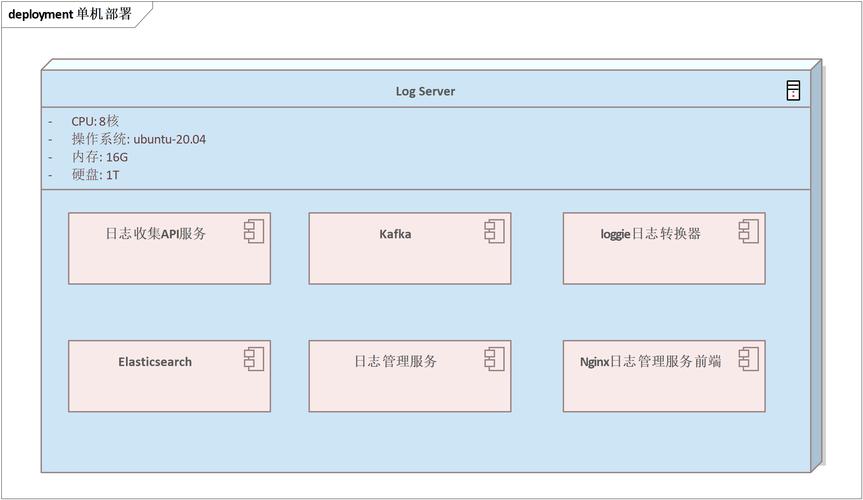
Task: Click the 内存: 16G attribute
Action: point(100,157)
